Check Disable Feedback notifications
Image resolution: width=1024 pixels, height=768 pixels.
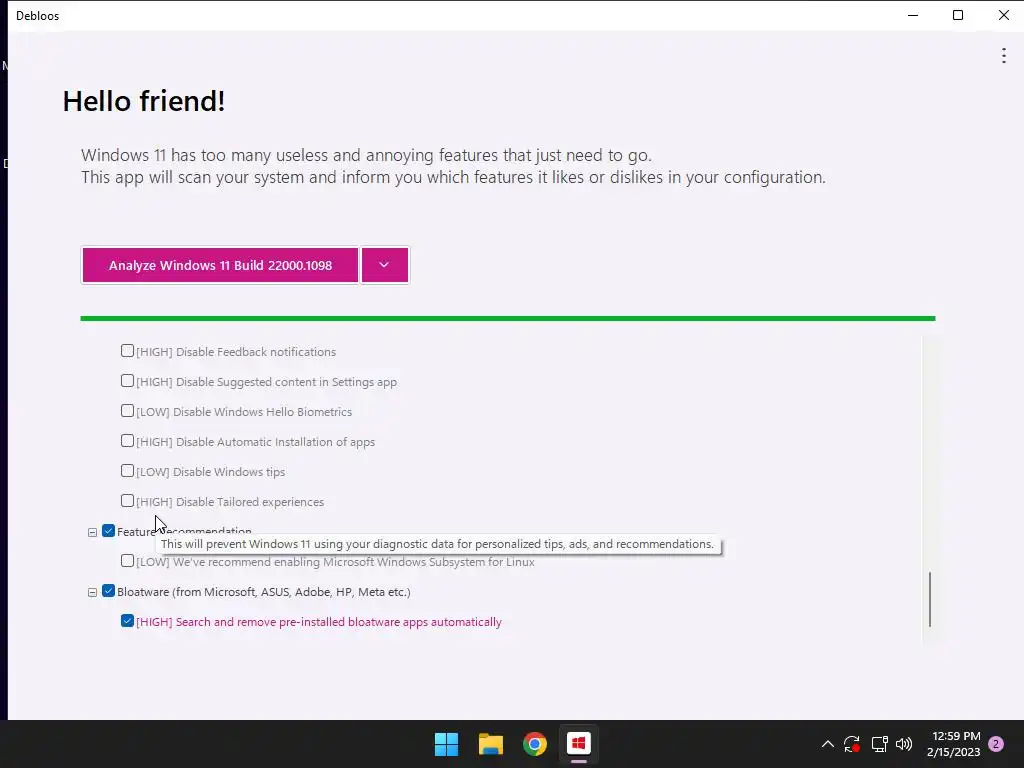pos(127,351)
